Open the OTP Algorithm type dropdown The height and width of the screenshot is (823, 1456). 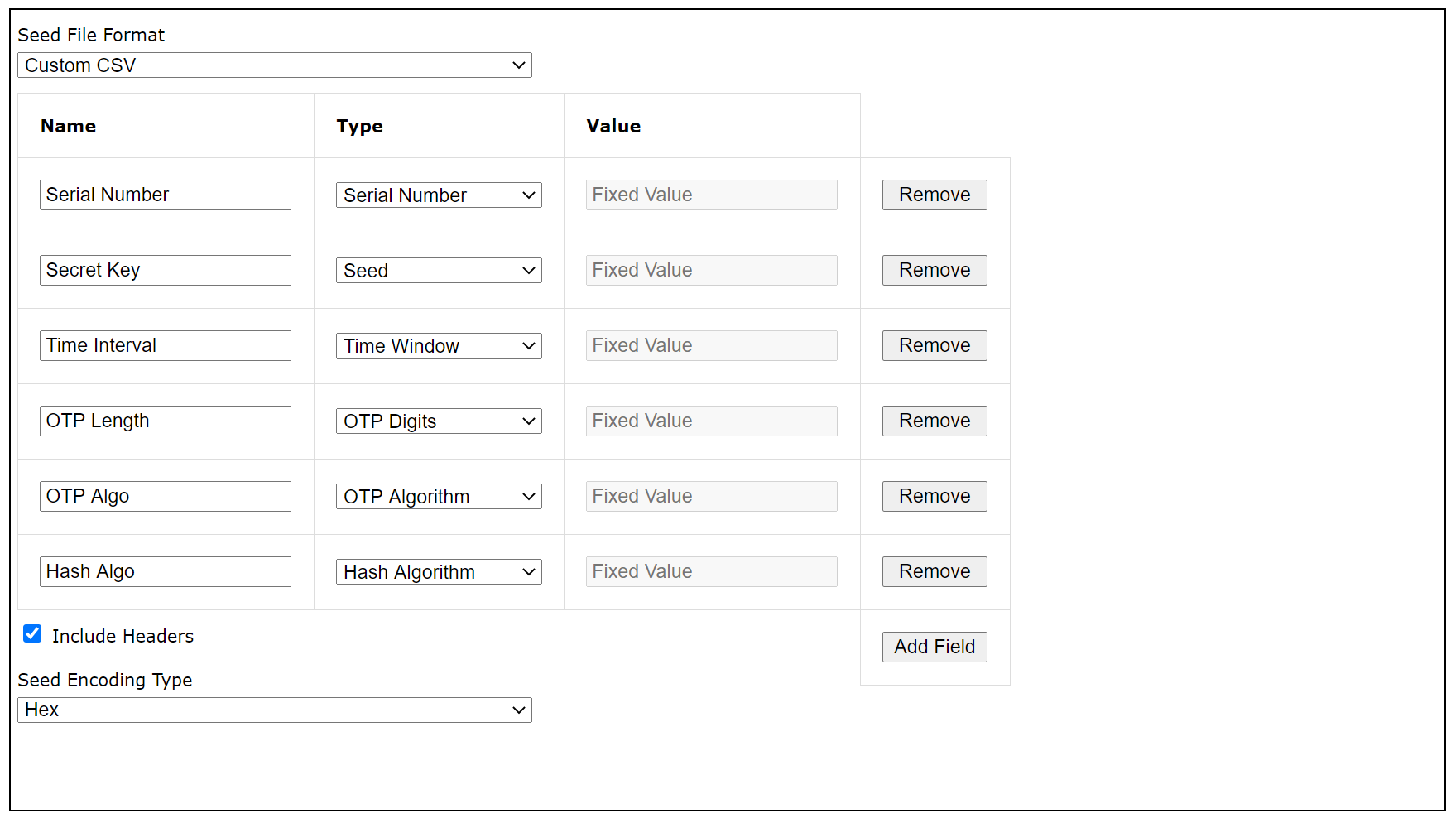tap(439, 497)
